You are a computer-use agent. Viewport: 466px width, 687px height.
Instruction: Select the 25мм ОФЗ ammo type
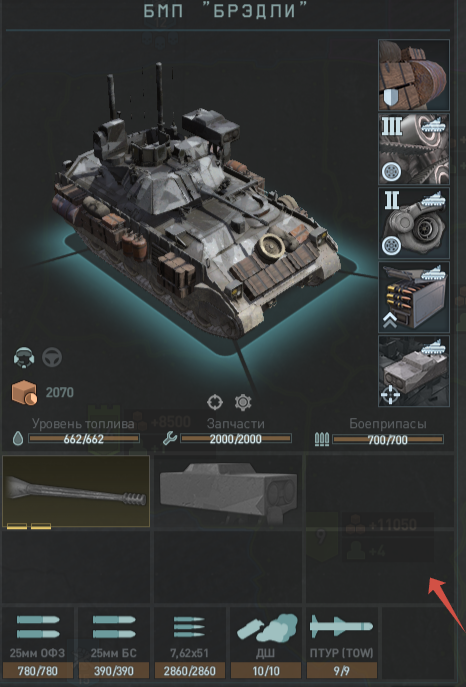pyautogui.click(x=38, y=643)
